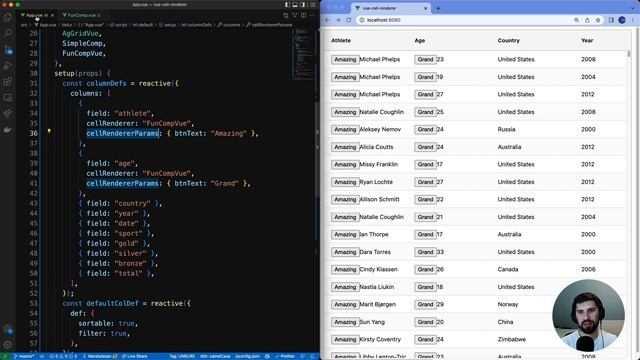Reload the localhost page

click(x=349, y=20)
